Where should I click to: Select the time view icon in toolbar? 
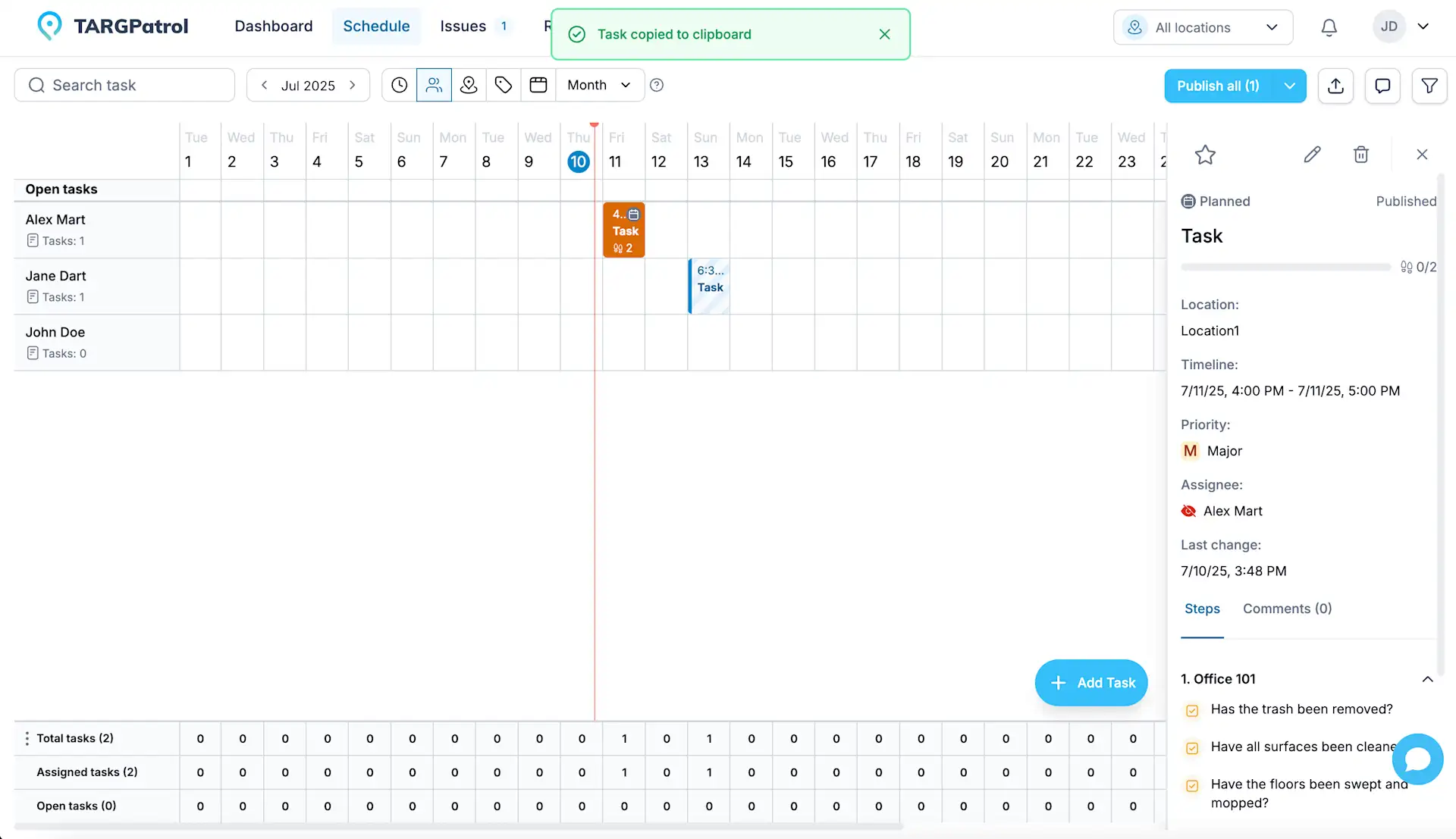click(399, 85)
